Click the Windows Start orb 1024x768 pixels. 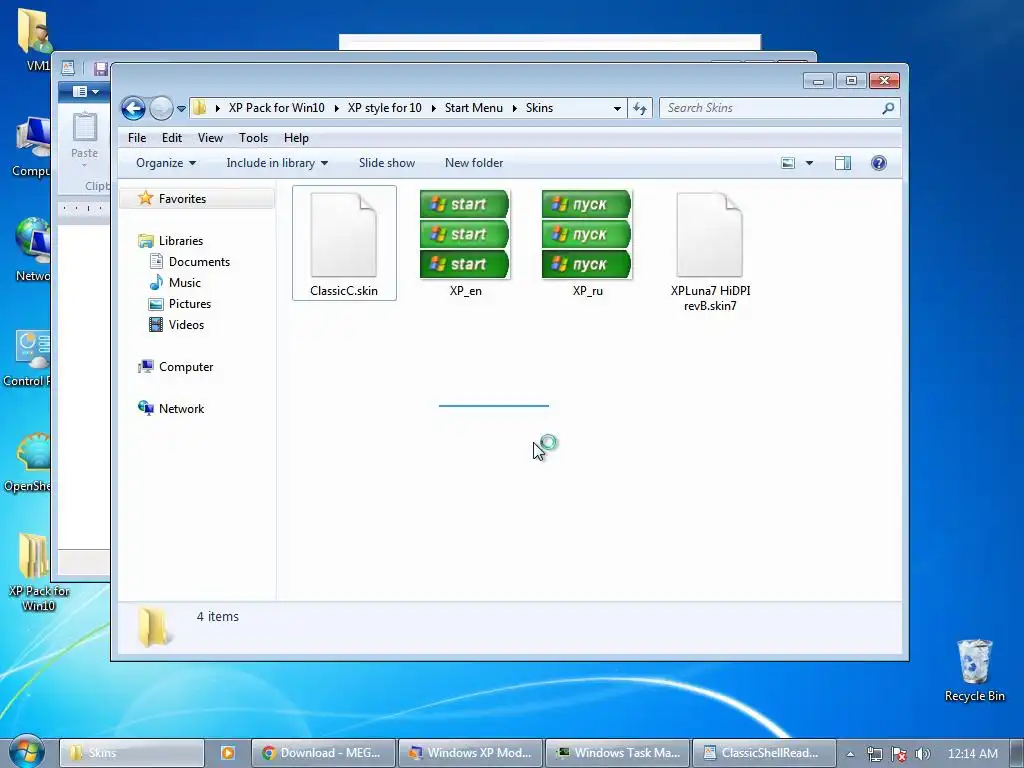click(x=27, y=752)
